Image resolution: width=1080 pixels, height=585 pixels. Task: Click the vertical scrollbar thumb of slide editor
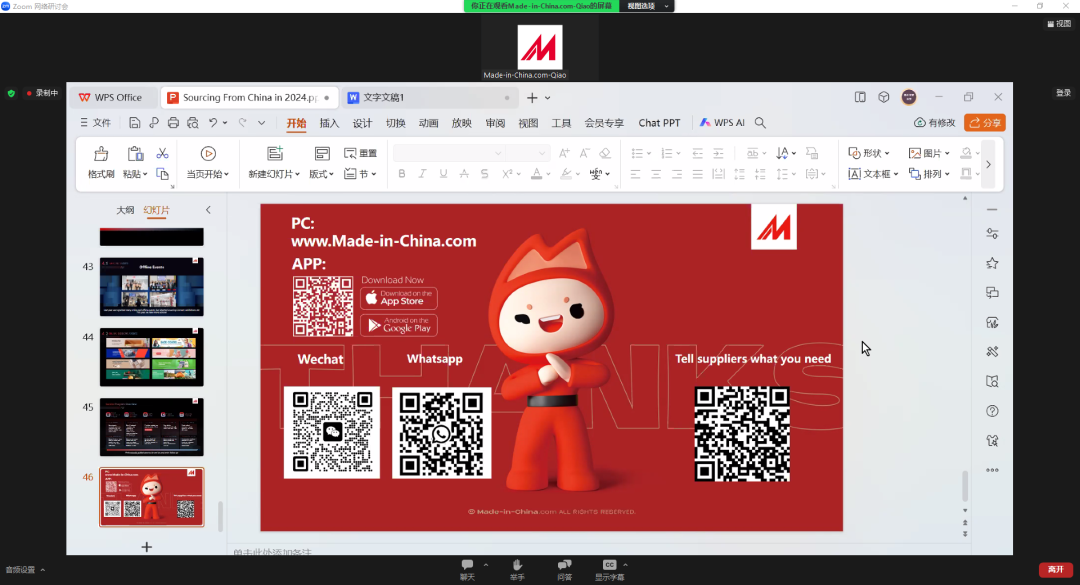pos(965,486)
